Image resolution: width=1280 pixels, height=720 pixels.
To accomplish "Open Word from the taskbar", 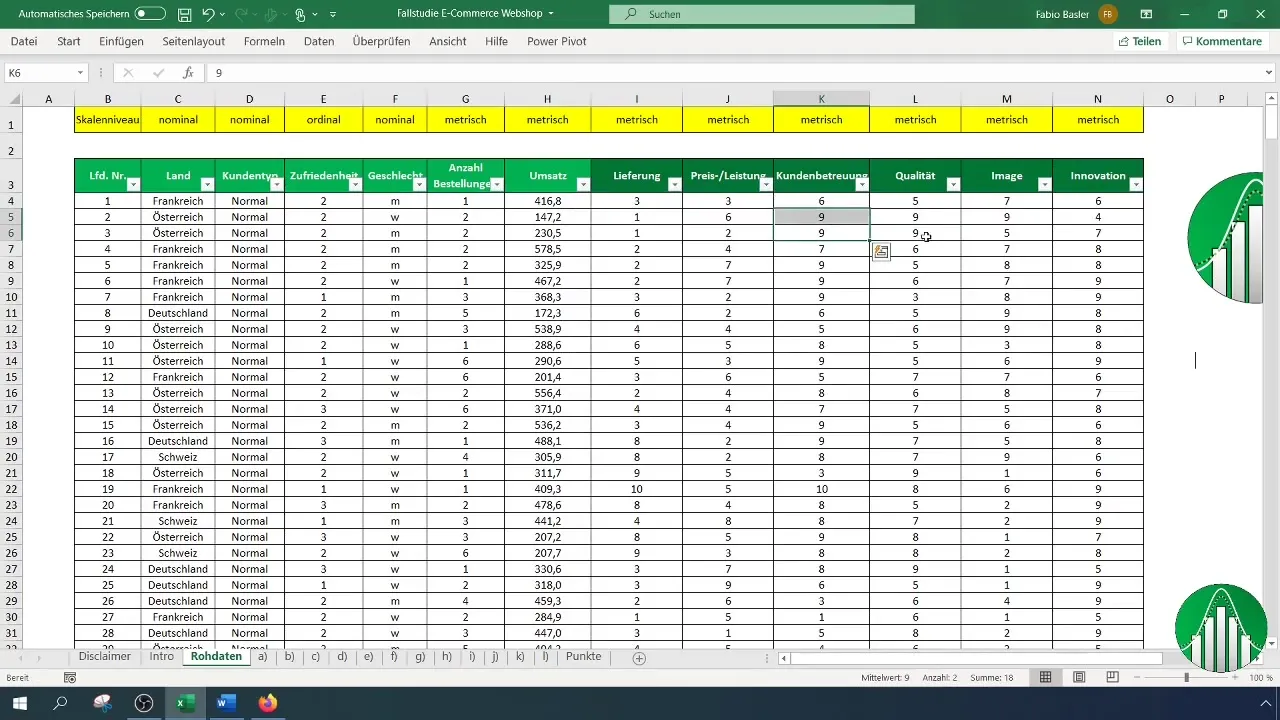I will coord(225,703).
